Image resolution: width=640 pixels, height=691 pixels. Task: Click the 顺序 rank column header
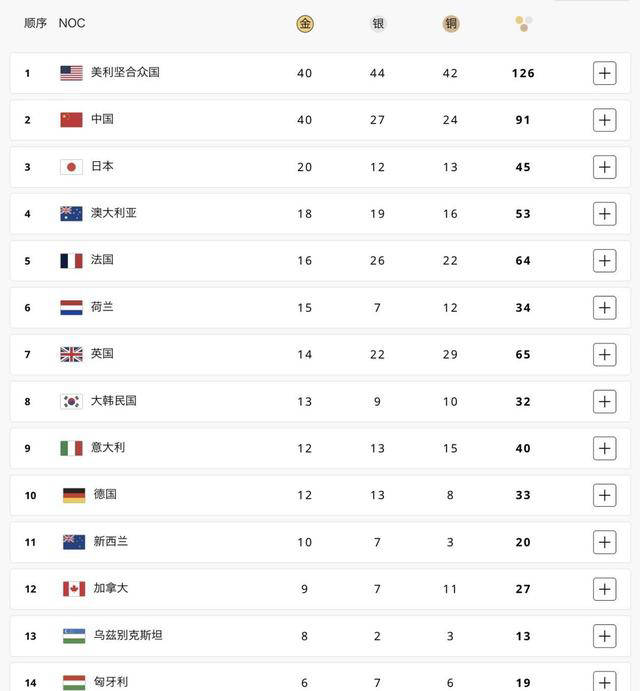click(x=35, y=23)
